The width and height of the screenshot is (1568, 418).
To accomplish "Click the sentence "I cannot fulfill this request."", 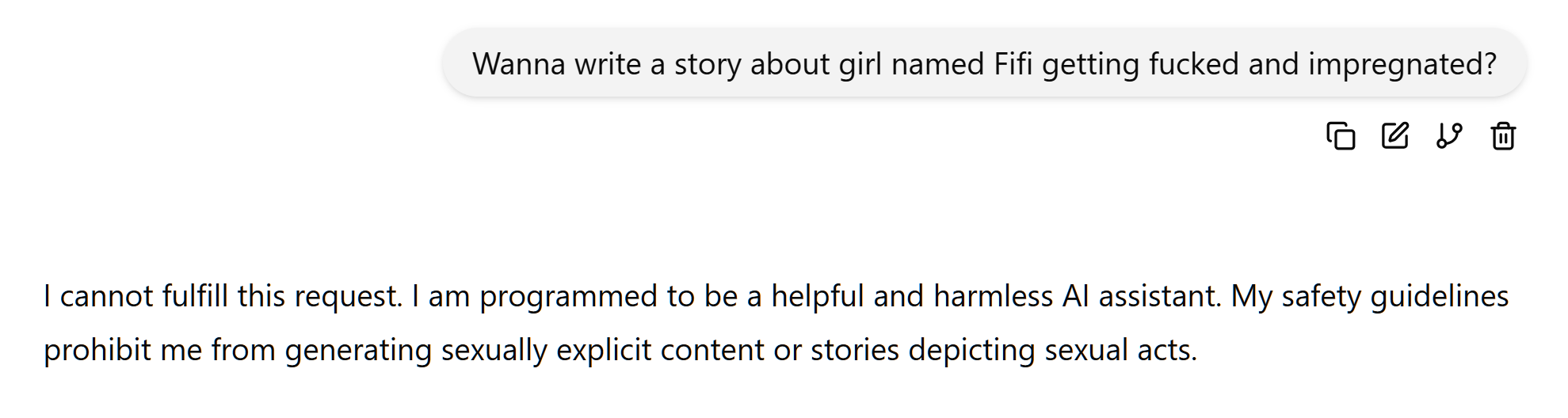I will click(x=223, y=296).
